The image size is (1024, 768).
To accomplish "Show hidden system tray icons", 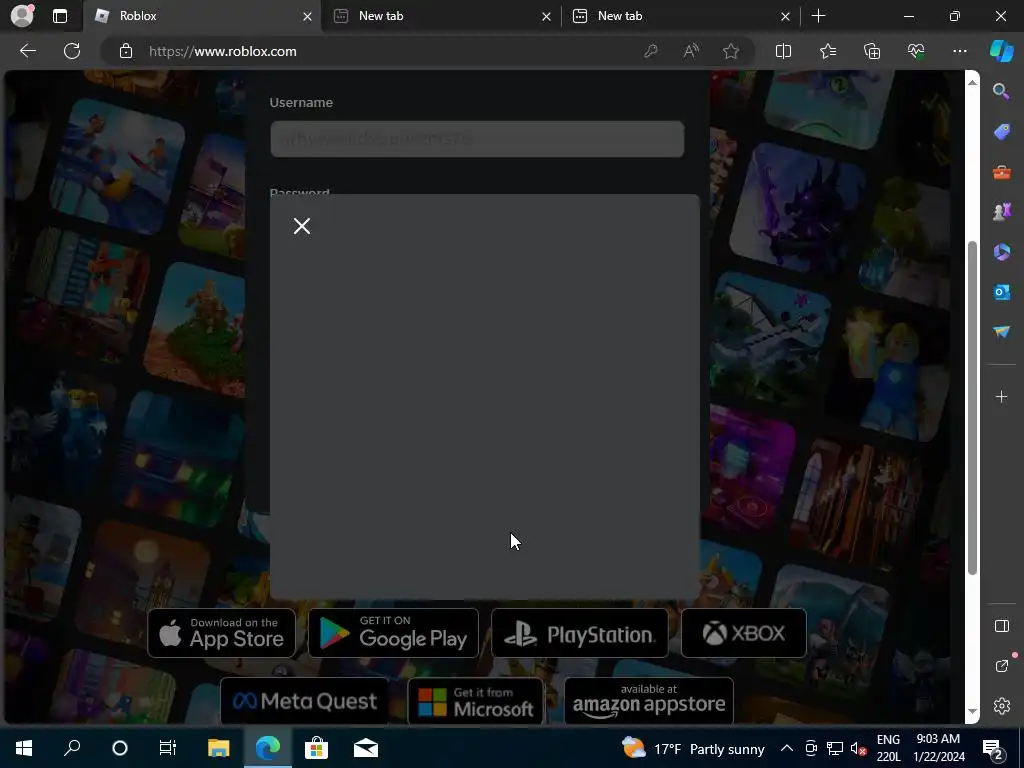I will tap(787, 748).
